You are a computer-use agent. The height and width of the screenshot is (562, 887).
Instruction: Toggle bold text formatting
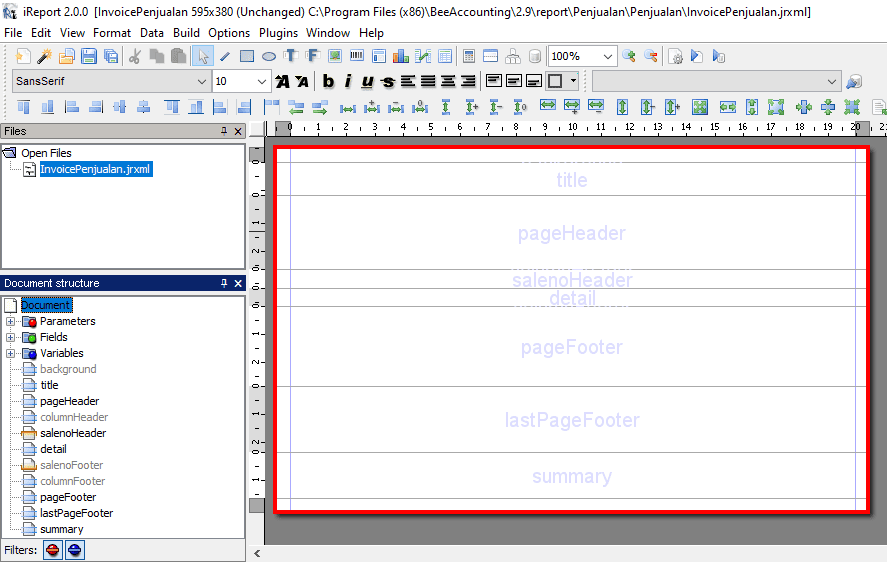click(328, 82)
